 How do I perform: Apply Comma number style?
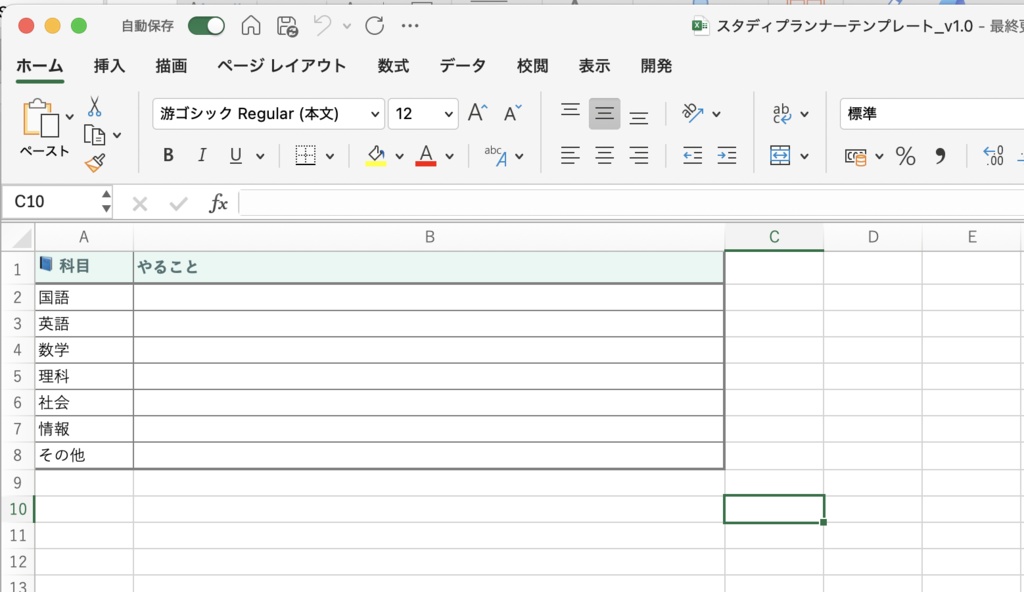click(938, 156)
